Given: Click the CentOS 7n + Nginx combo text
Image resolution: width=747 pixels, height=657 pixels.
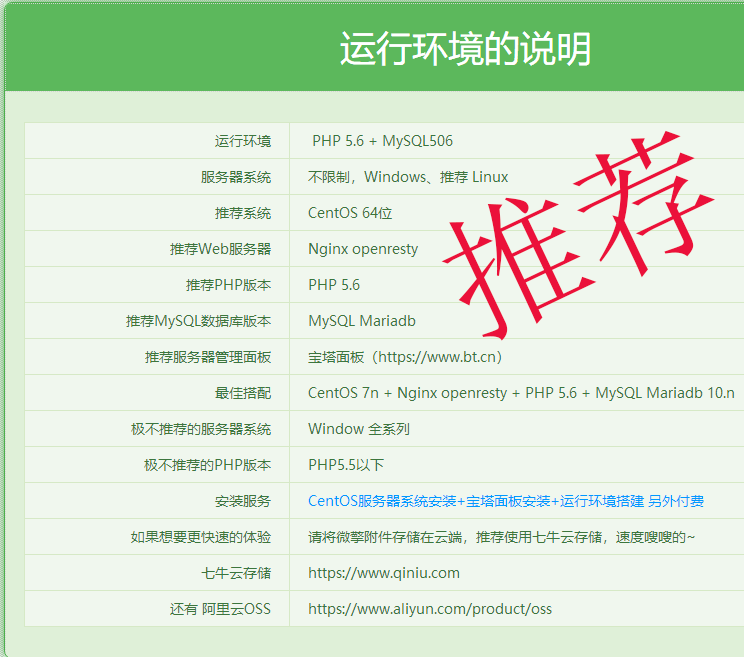Looking at the screenshot, I should [x=521, y=393].
